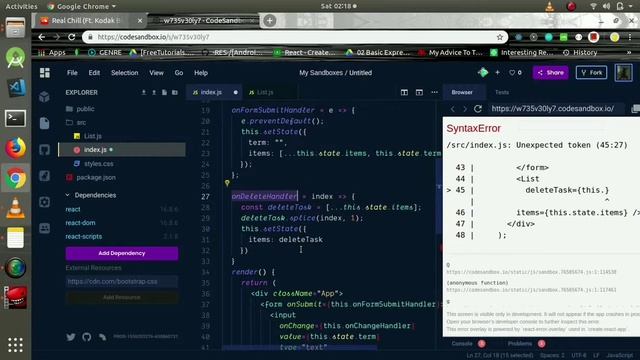Click the Share button
The image size is (640, 360).
coord(550,73)
